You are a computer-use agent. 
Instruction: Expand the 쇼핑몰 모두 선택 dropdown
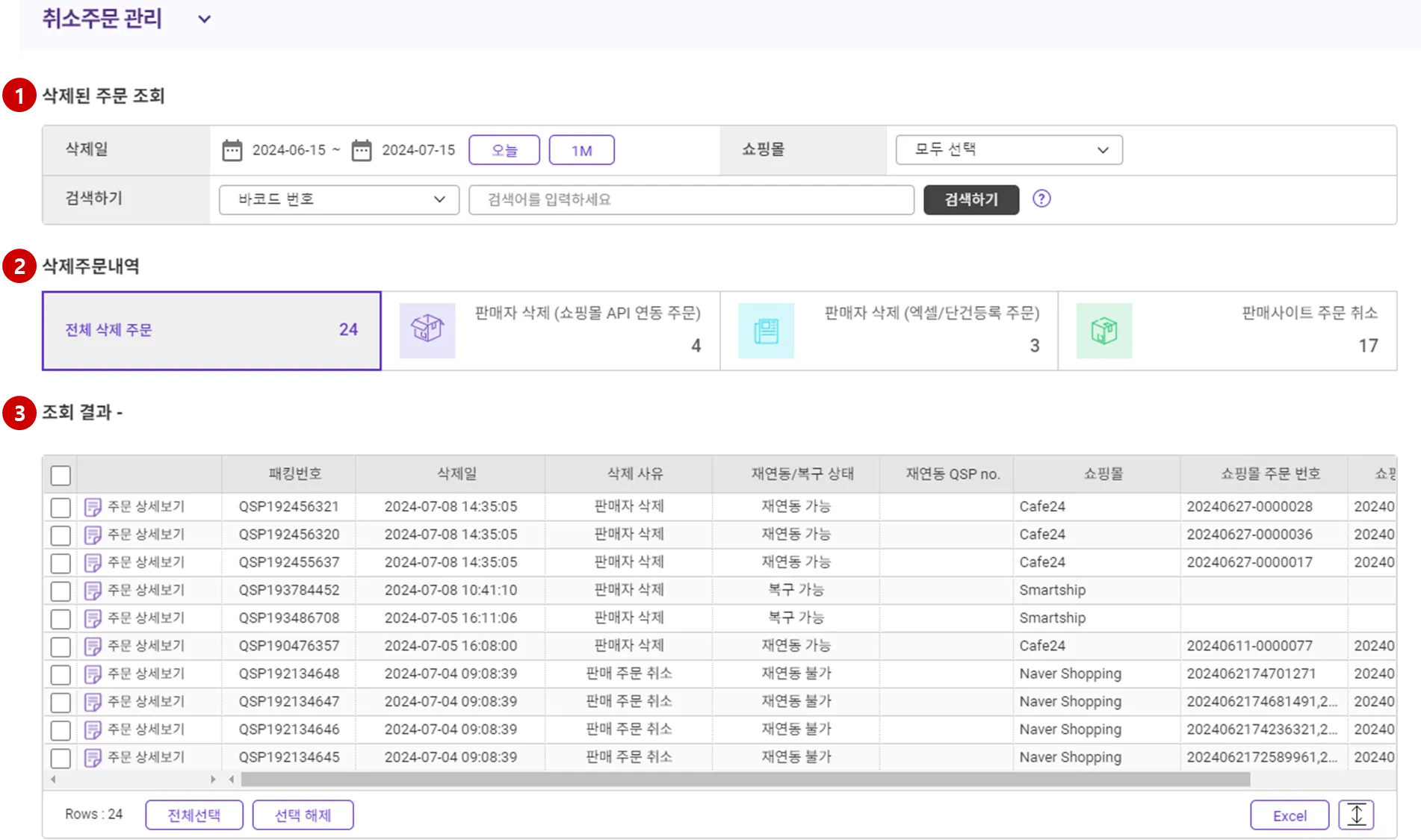[1009, 150]
